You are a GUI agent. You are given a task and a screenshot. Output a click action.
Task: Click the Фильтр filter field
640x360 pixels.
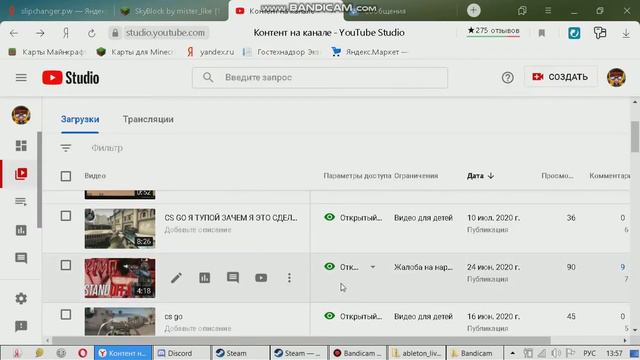[x=107, y=148]
